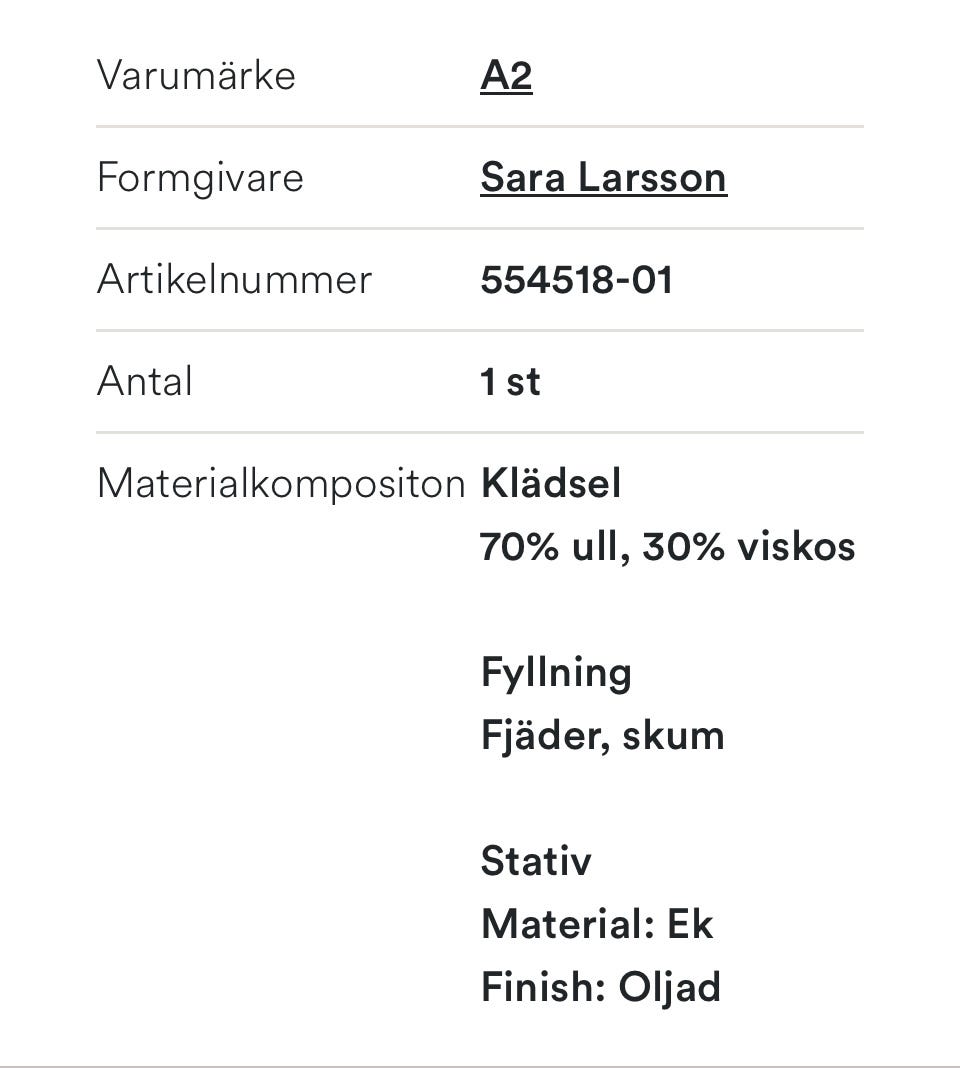Screen dimensions: 960x1068
Task: Click the Artikelnummer label
Action: (x=234, y=280)
